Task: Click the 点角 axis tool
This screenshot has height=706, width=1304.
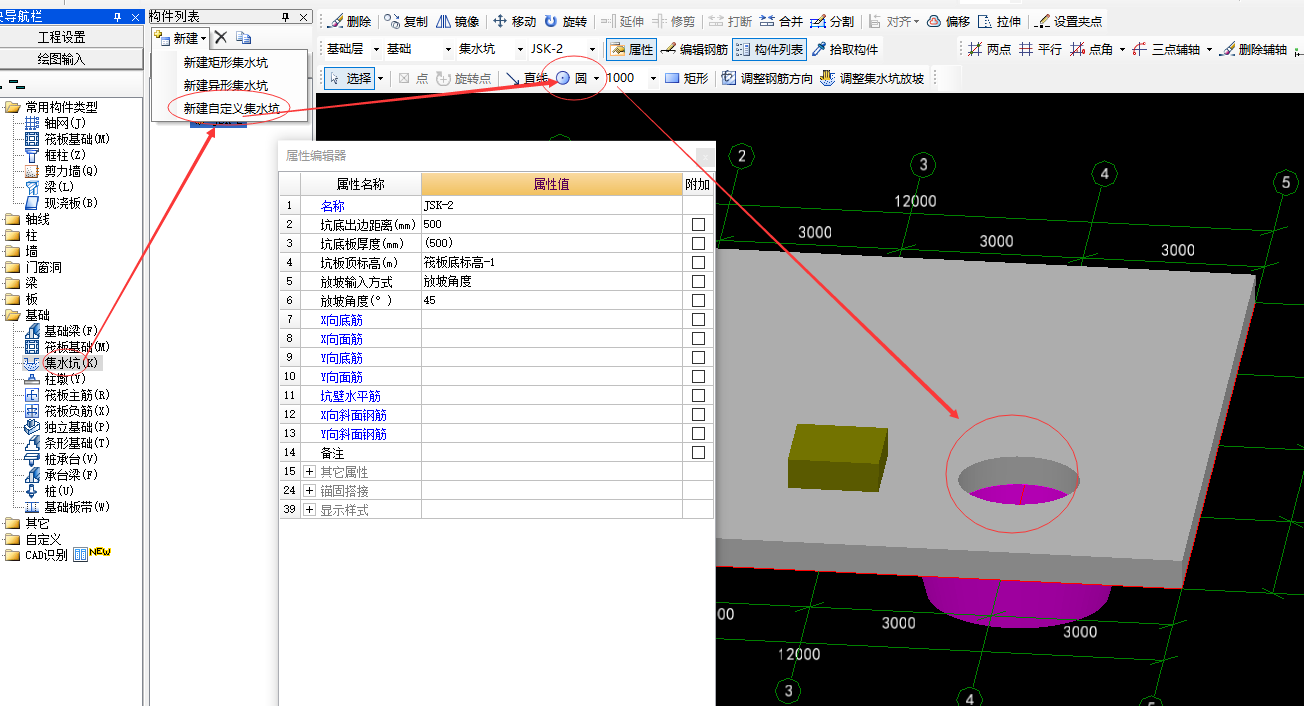Action: tap(1091, 49)
